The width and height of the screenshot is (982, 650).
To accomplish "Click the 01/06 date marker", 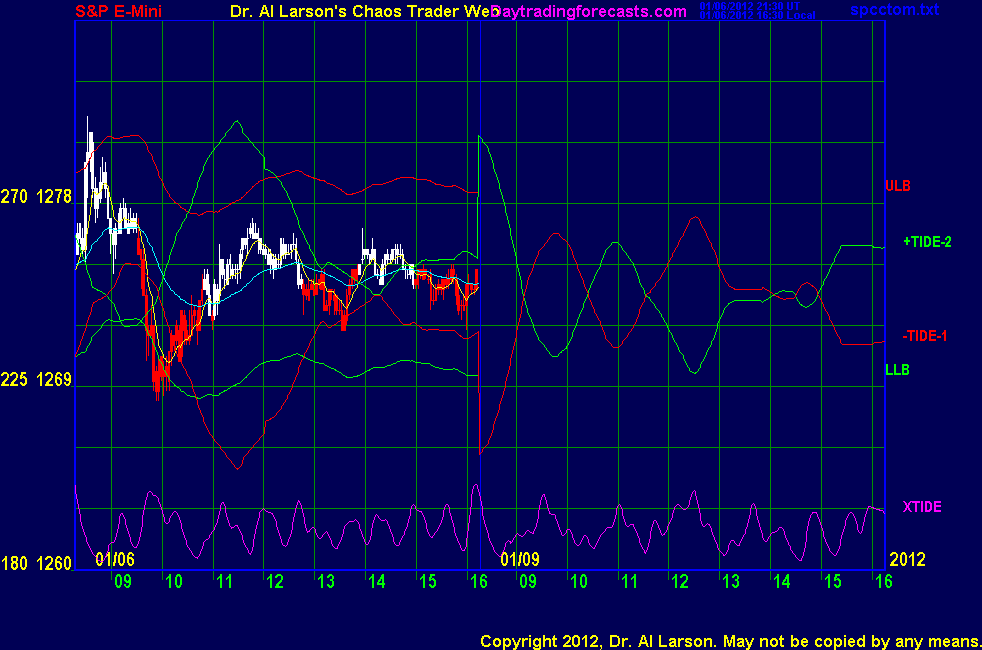I will pyautogui.click(x=115, y=558).
